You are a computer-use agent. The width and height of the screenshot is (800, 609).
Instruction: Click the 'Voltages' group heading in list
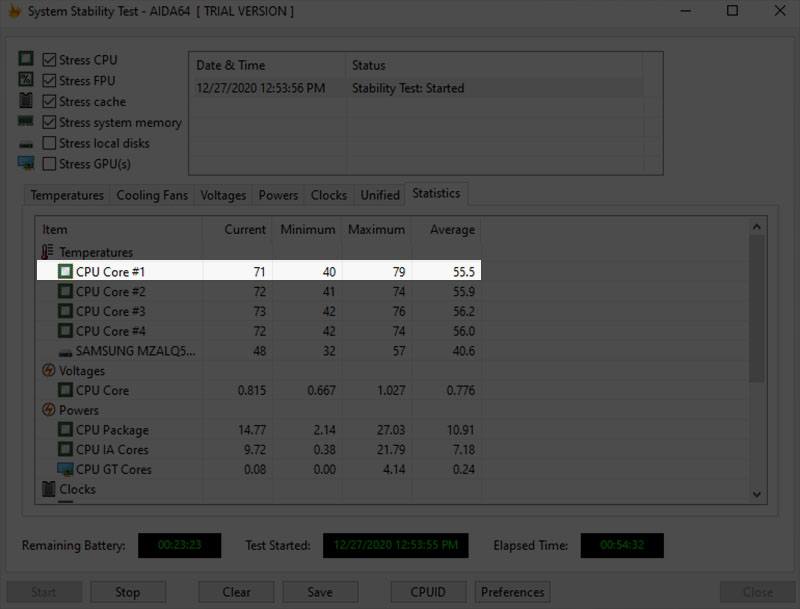(82, 371)
